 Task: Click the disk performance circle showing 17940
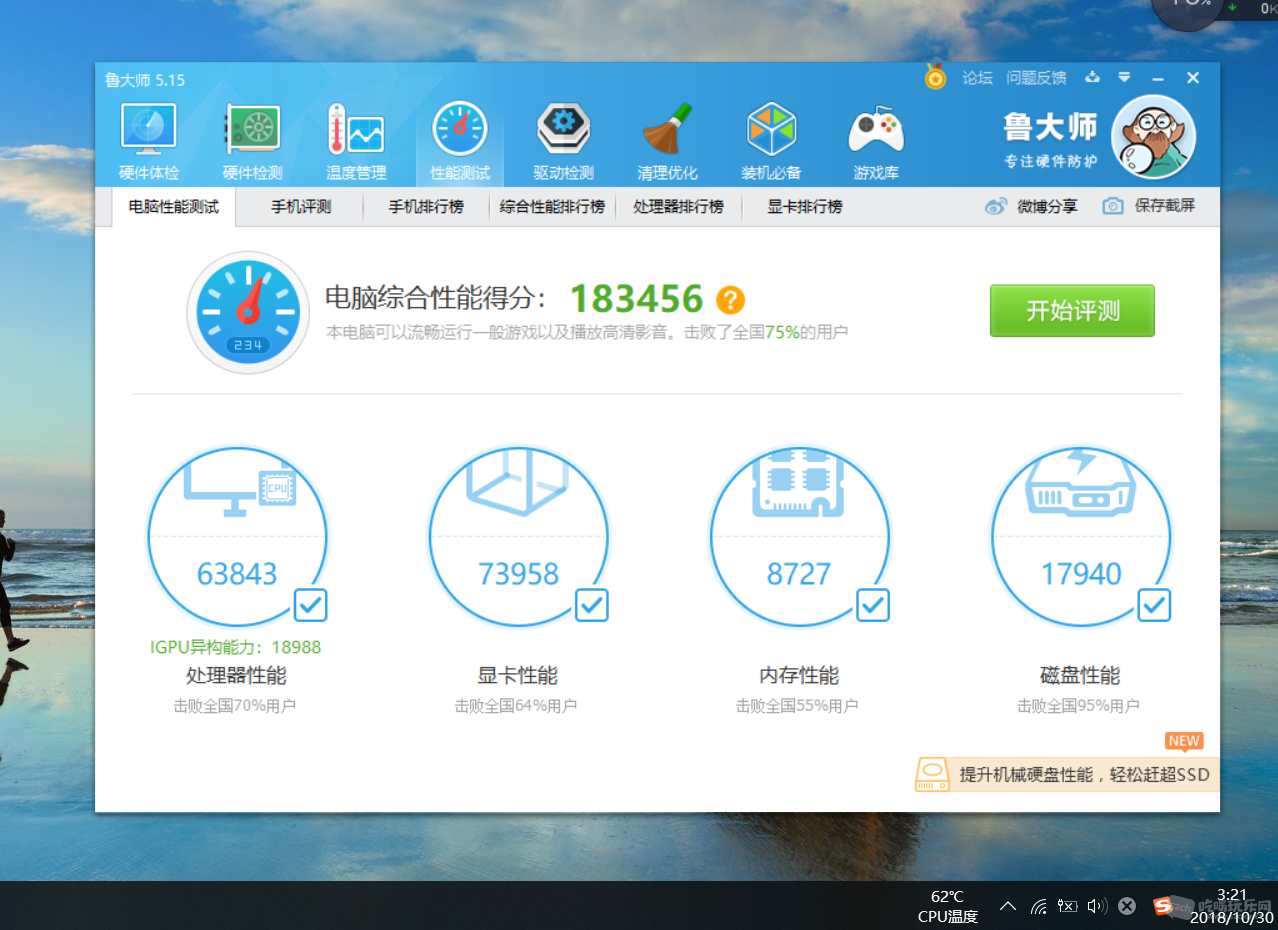tap(1081, 536)
